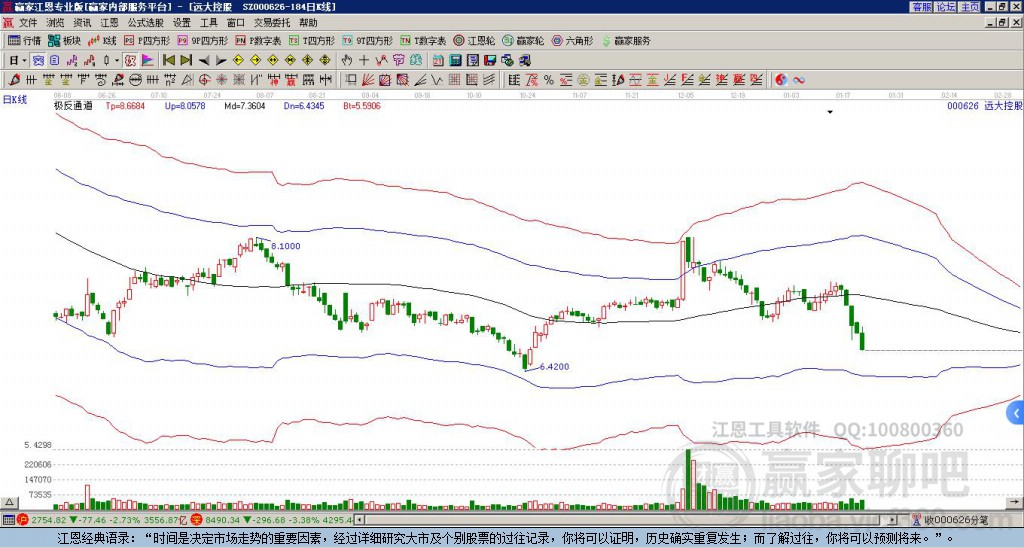The height and width of the screenshot is (548, 1024).
Task: Open the 工具 menu
Action: click(208, 23)
